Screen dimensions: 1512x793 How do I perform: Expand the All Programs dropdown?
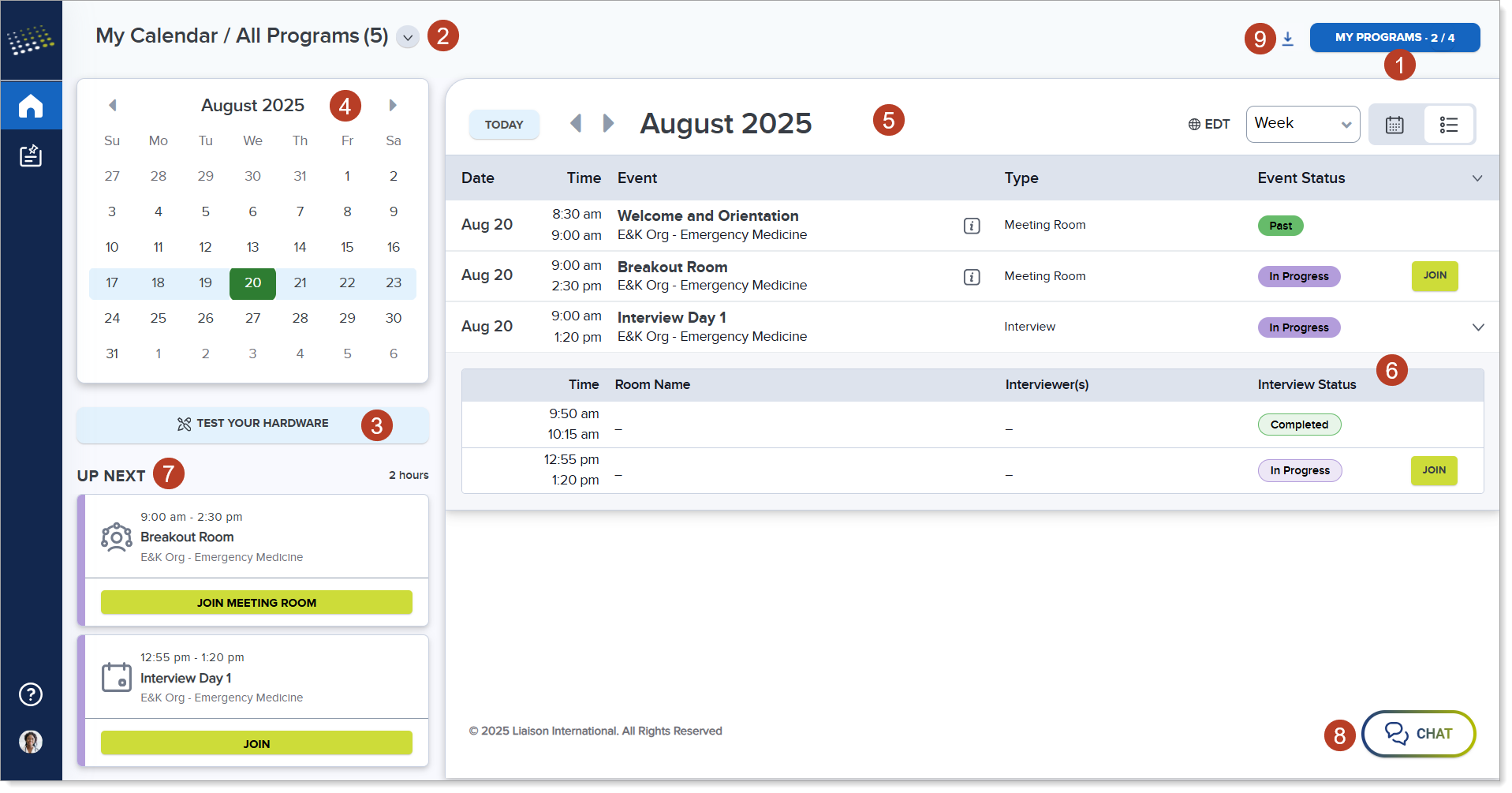click(407, 36)
